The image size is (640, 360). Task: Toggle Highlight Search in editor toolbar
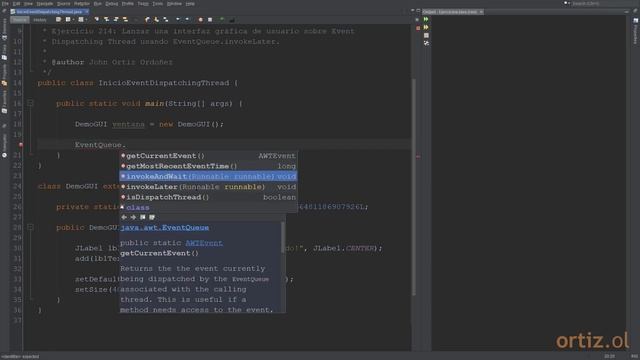(x=125, y=20)
